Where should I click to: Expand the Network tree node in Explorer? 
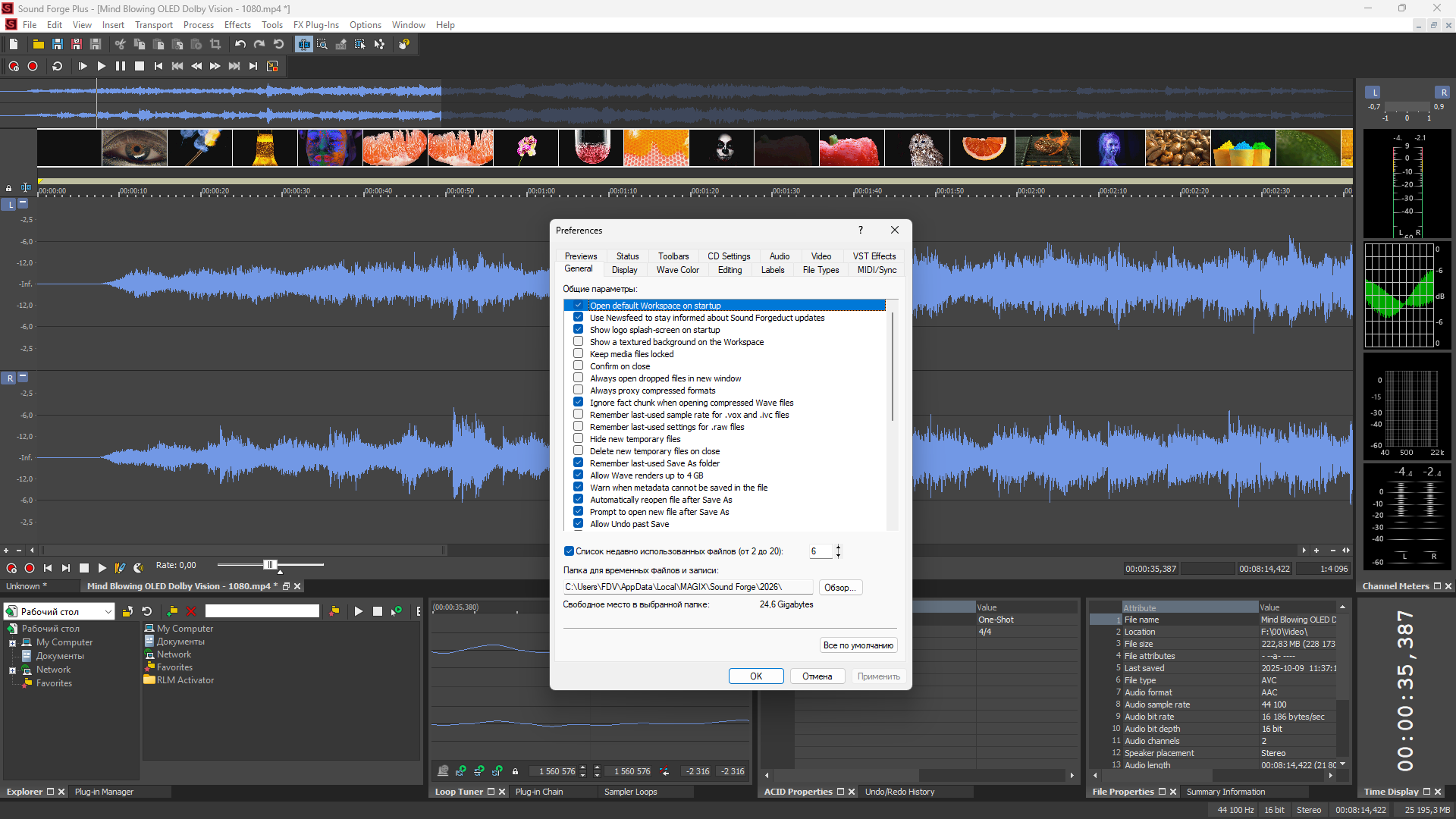[x=12, y=670]
